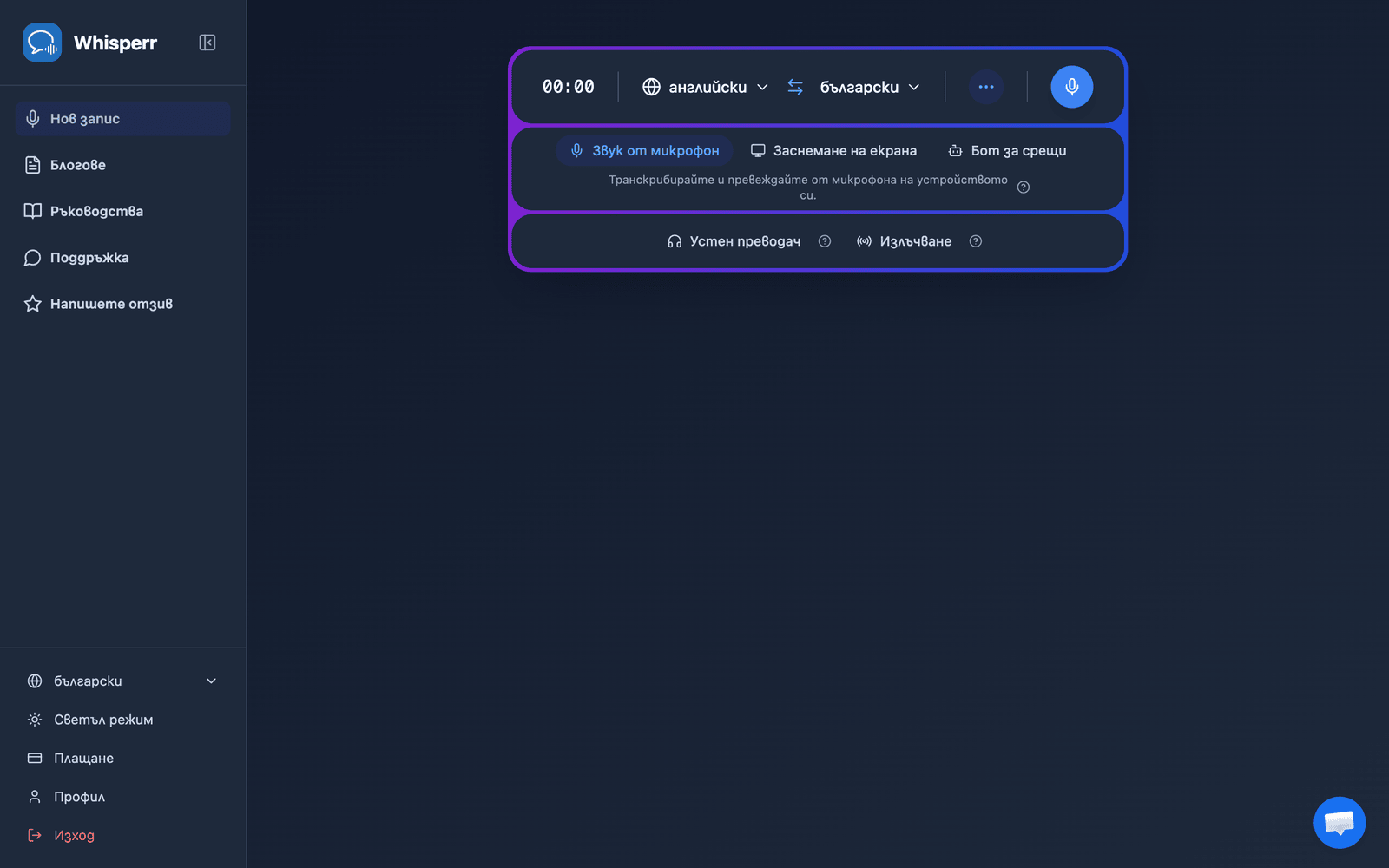Swap source and target languages

click(x=795, y=87)
